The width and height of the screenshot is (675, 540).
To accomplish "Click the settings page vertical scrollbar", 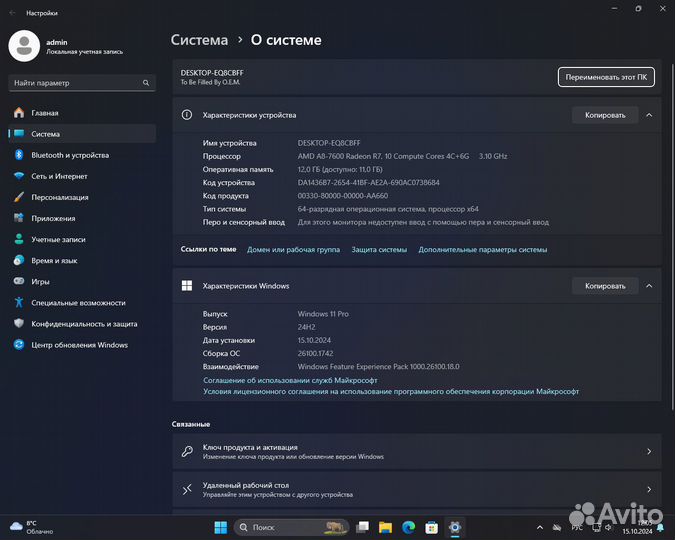I will pyautogui.click(x=672, y=237).
